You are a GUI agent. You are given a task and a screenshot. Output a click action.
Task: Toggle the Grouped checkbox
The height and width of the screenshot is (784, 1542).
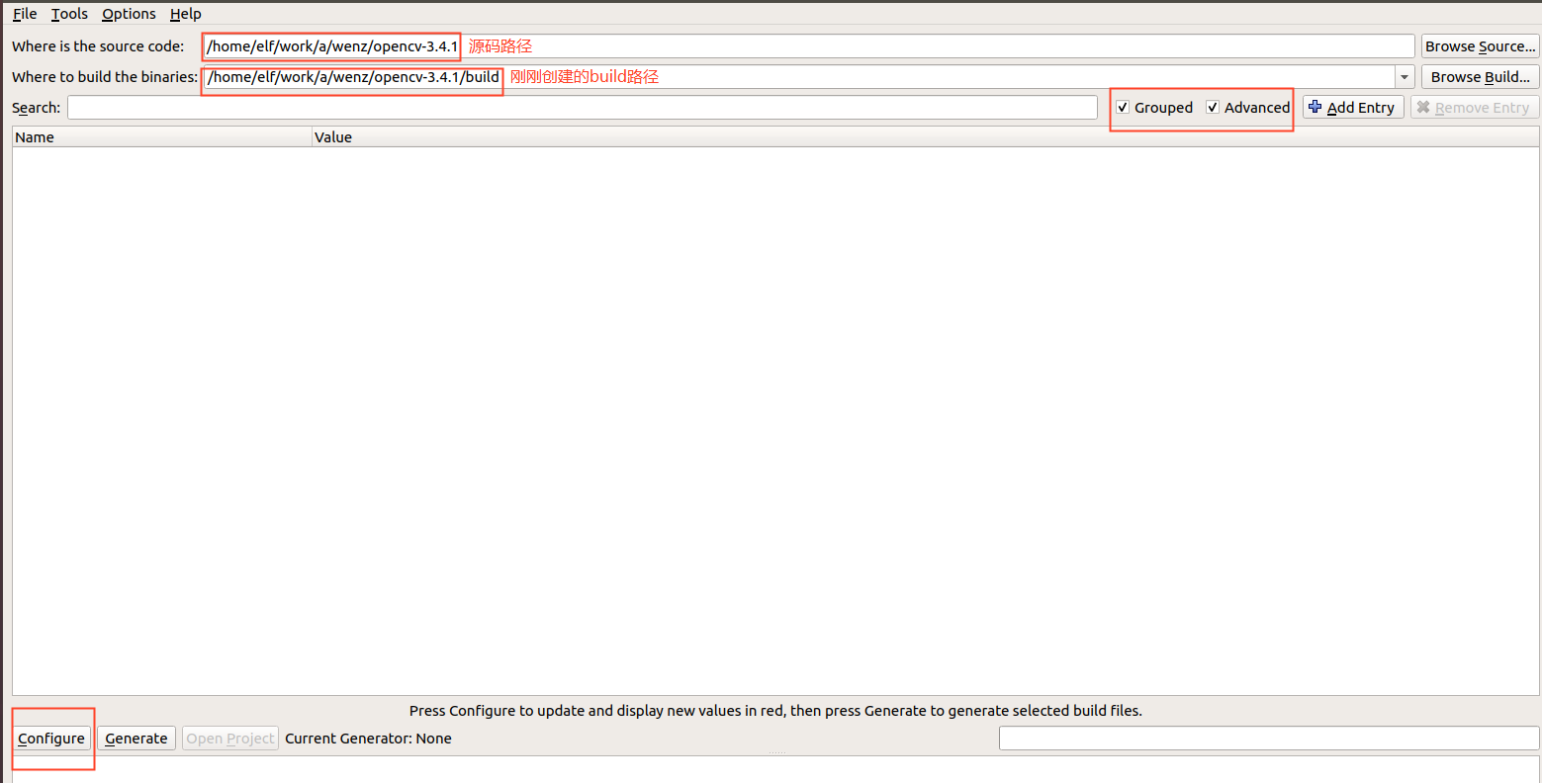click(1153, 108)
